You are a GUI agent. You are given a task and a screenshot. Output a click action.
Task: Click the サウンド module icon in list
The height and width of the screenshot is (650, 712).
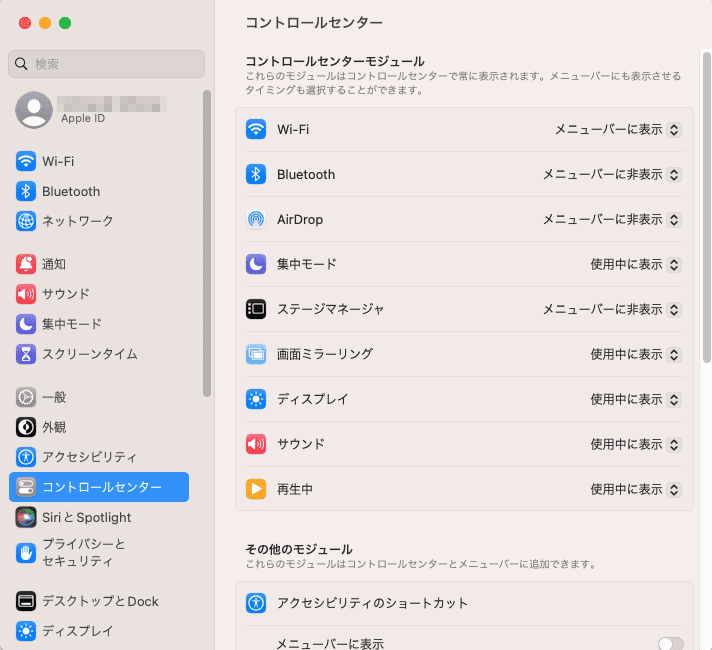point(256,444)
